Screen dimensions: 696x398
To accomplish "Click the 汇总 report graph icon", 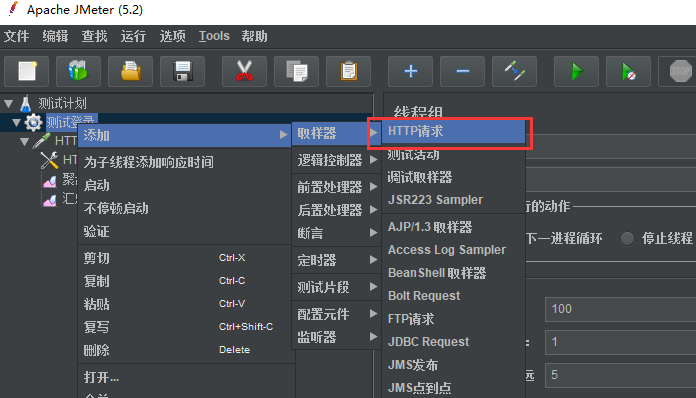I will [x=50, y=200].
